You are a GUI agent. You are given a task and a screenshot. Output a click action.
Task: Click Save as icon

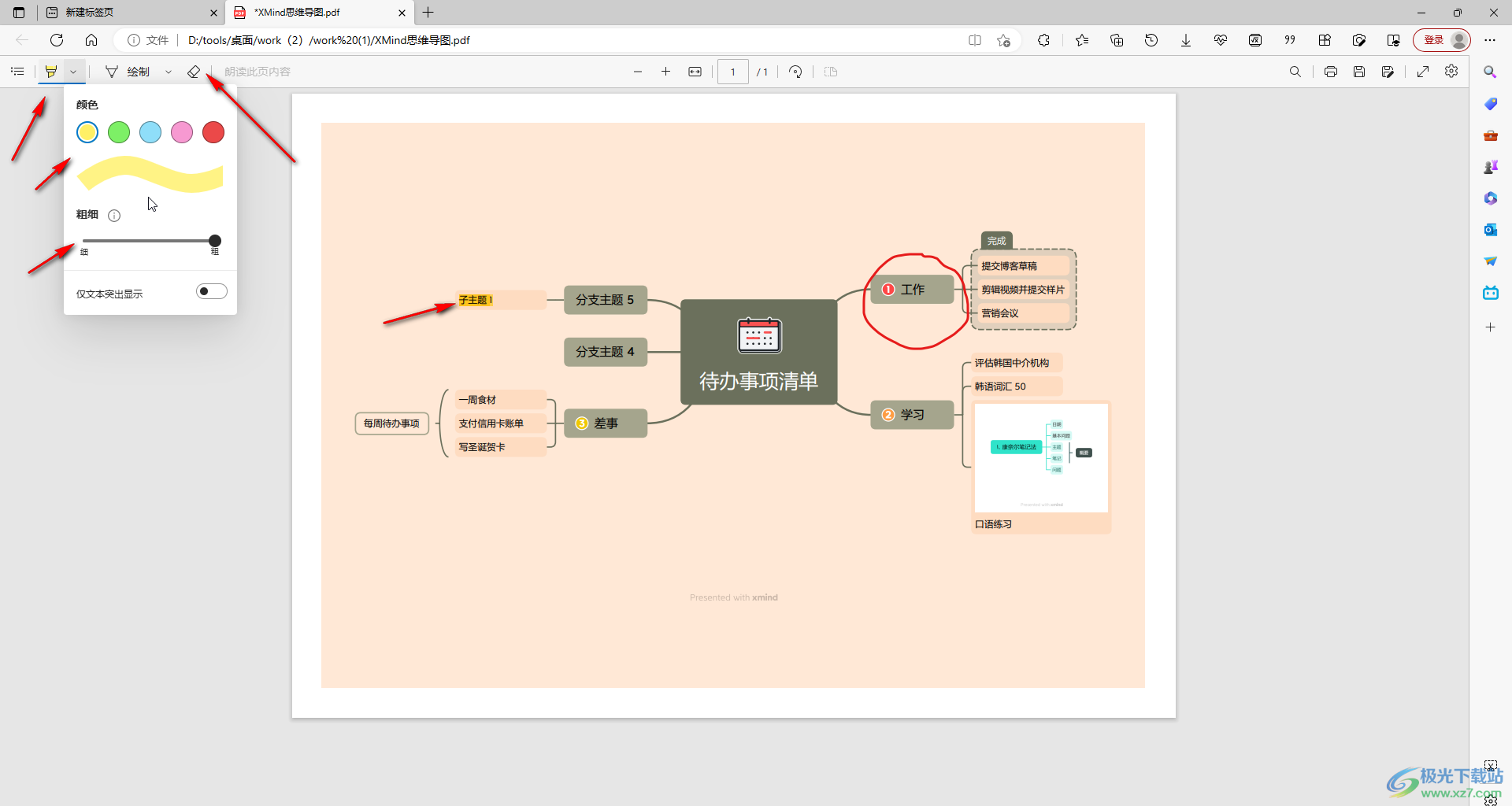(1388, 72)
